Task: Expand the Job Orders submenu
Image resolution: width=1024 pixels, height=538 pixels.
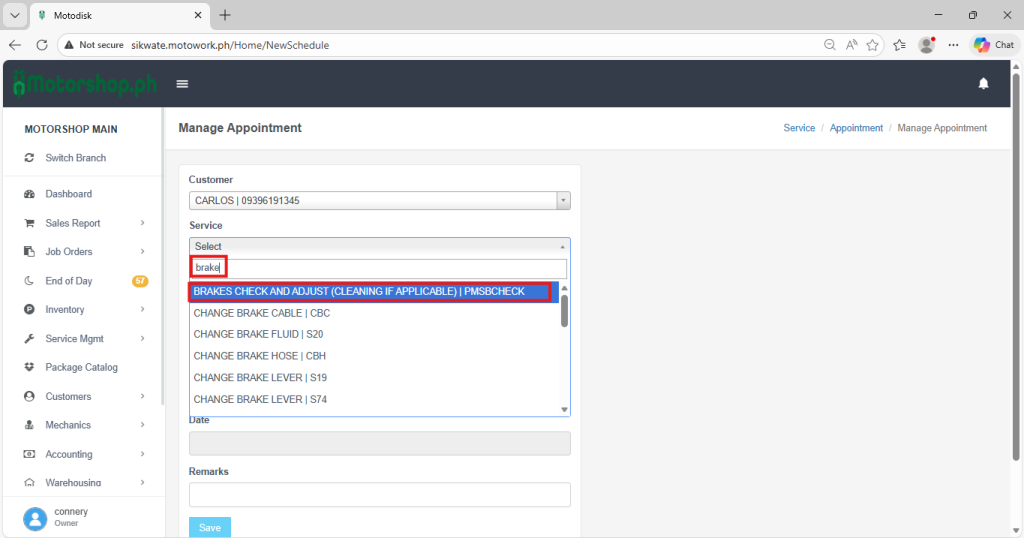Action: [x=143, y=252]
